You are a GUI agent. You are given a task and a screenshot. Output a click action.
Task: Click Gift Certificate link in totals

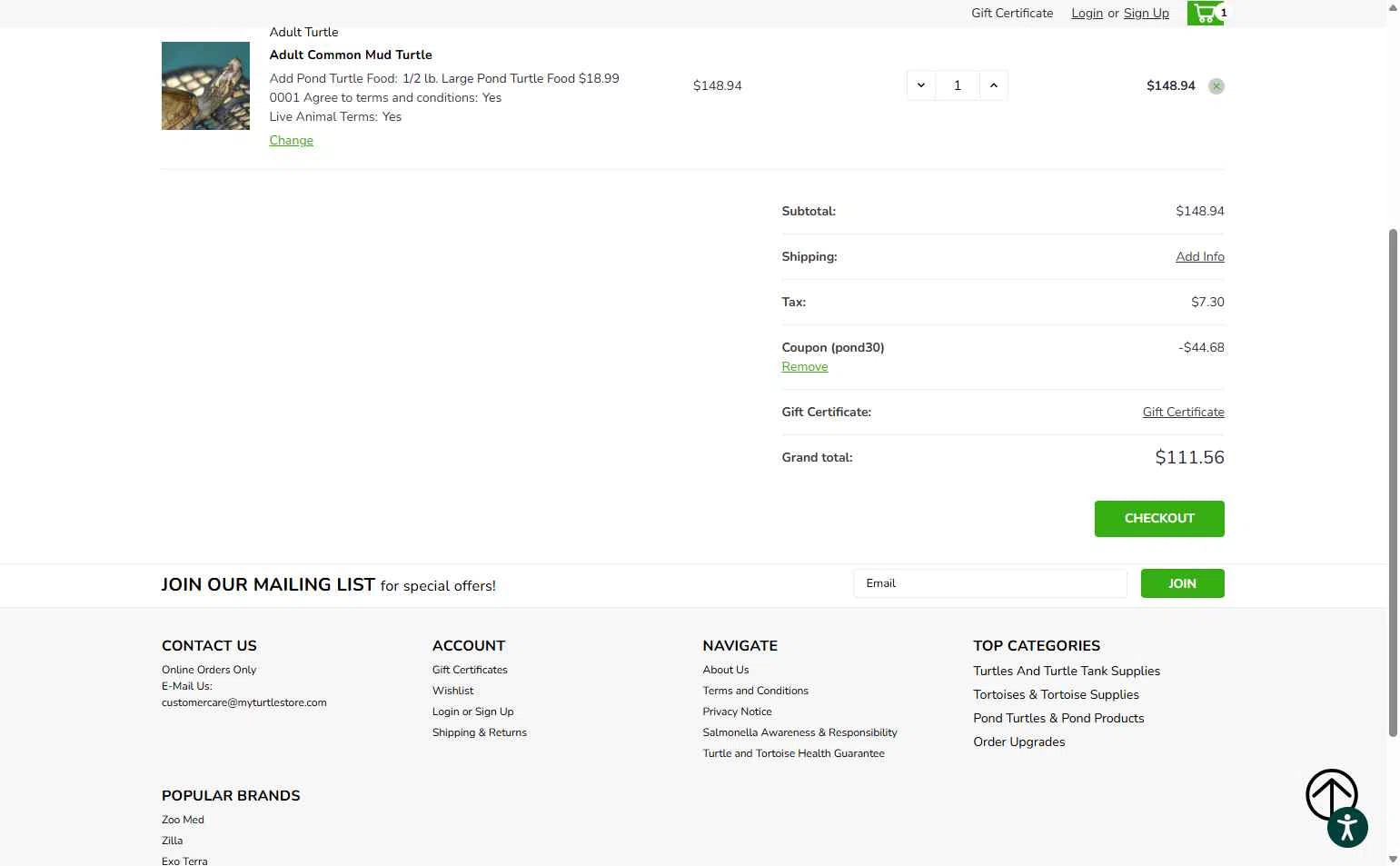[1183, 412]
